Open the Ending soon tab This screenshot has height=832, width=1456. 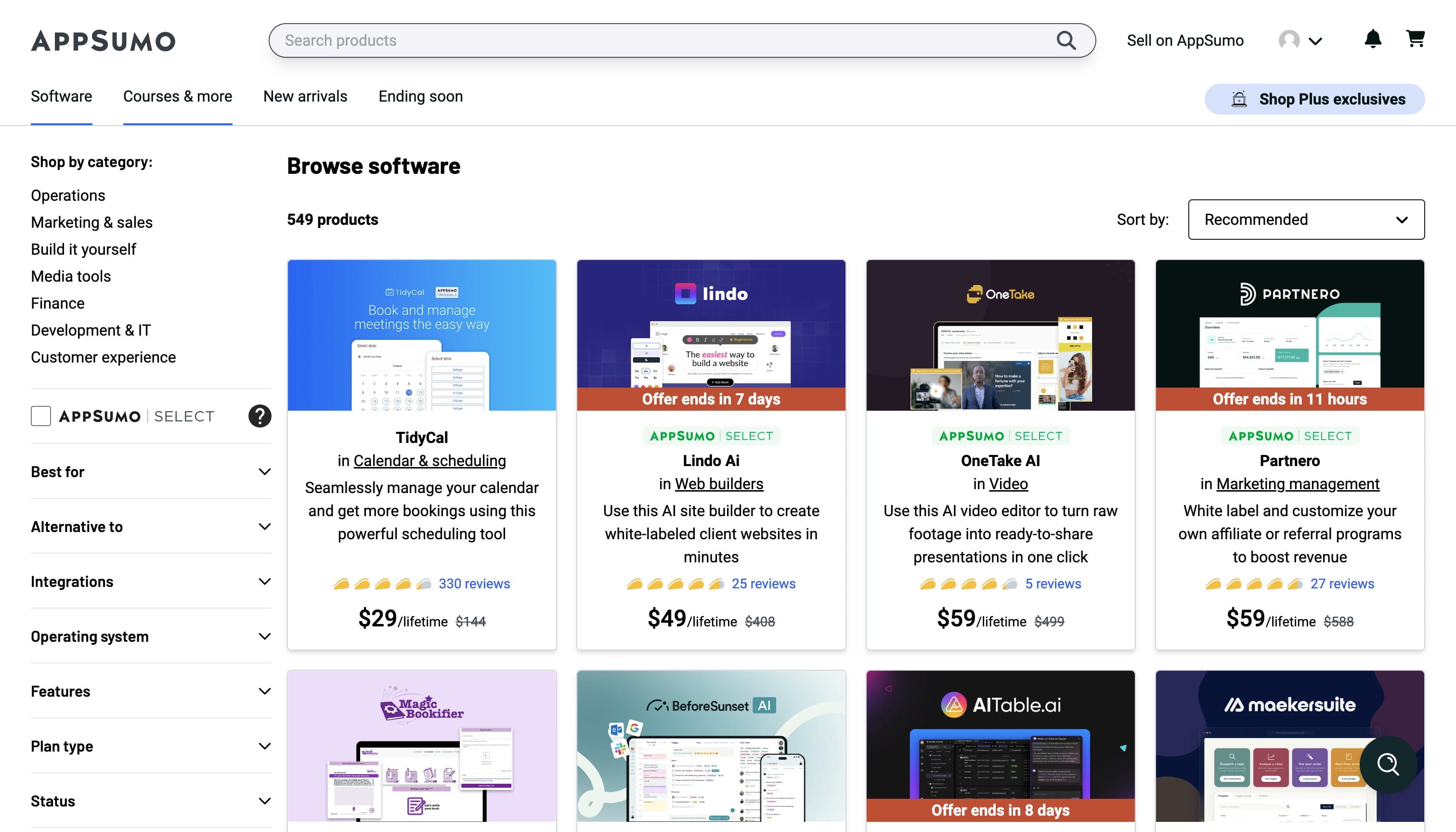click(x=420, y=96)
